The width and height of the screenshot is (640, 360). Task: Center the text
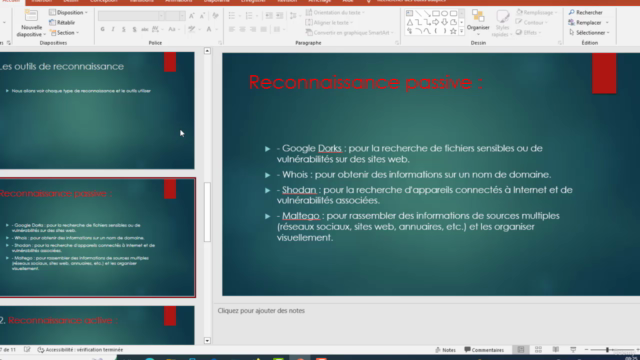point(242,29)
